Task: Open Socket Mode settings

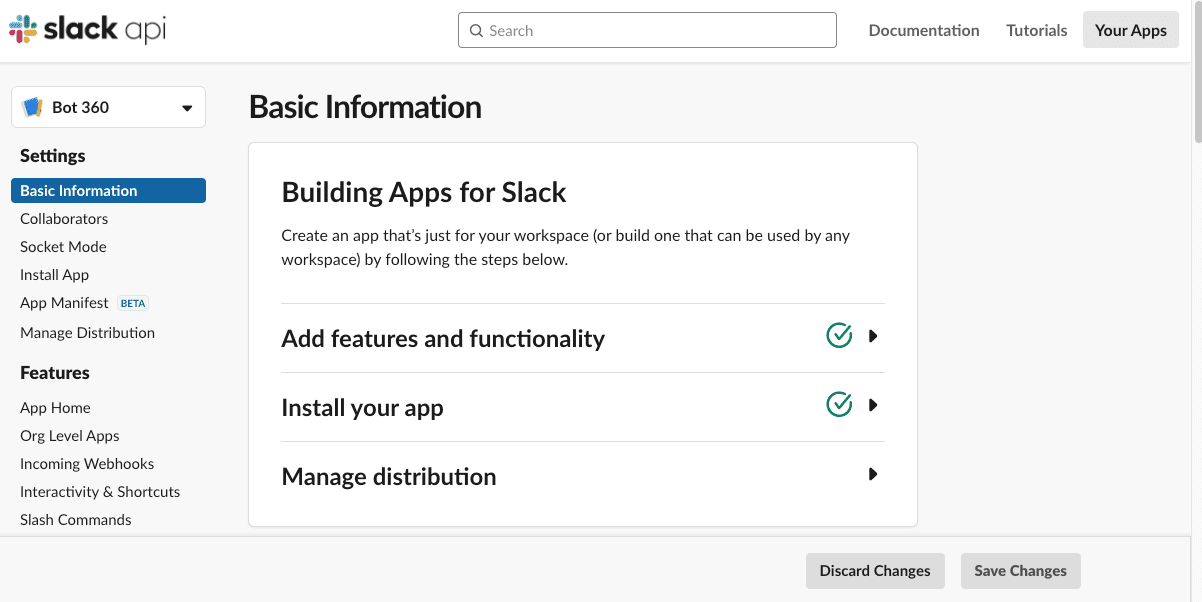Action: [x=63, y=246]
